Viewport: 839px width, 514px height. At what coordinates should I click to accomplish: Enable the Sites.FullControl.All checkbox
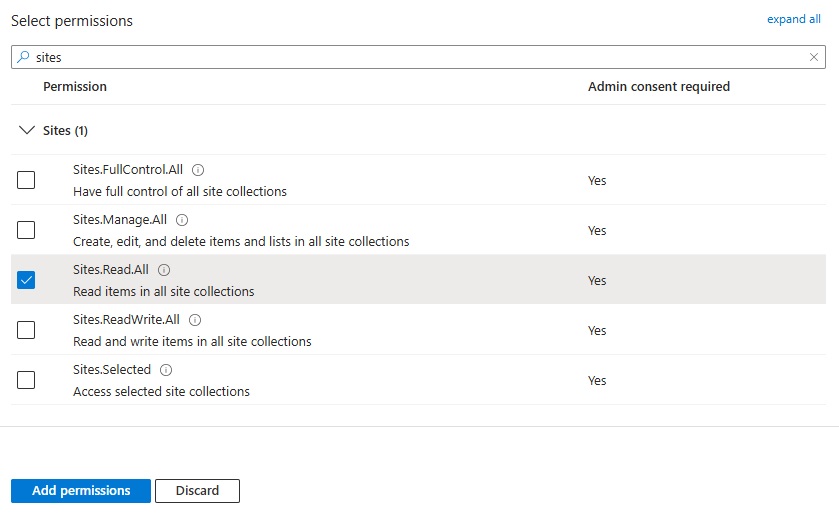(26, 180)
